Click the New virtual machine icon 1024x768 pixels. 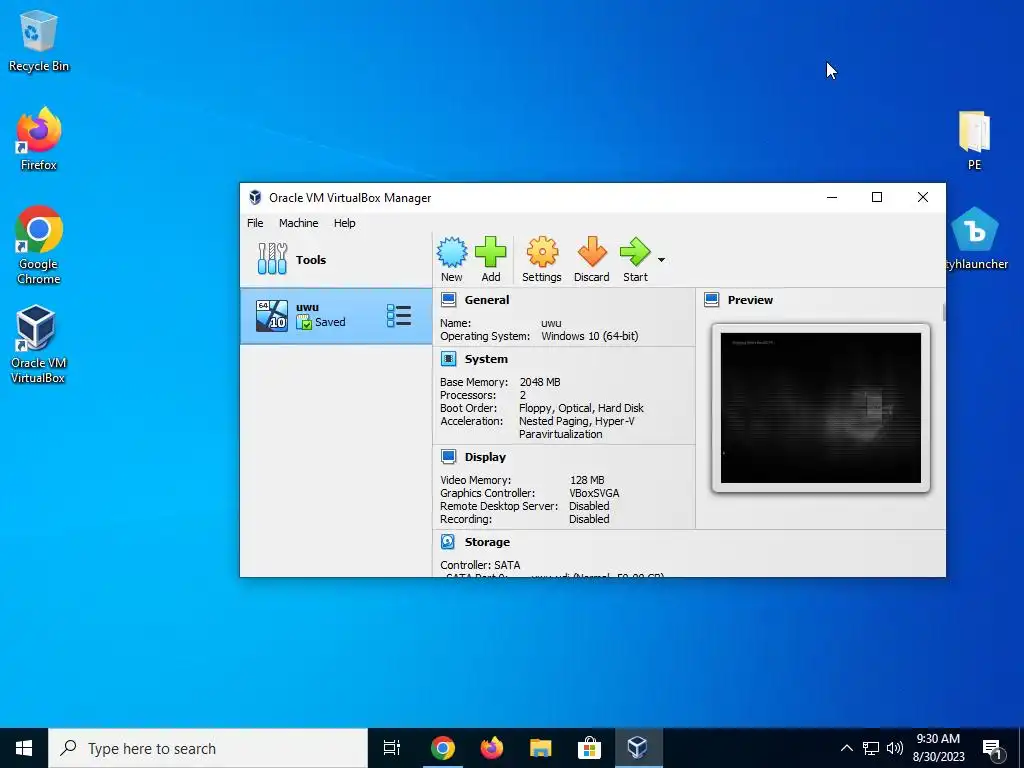click(451, 259)
